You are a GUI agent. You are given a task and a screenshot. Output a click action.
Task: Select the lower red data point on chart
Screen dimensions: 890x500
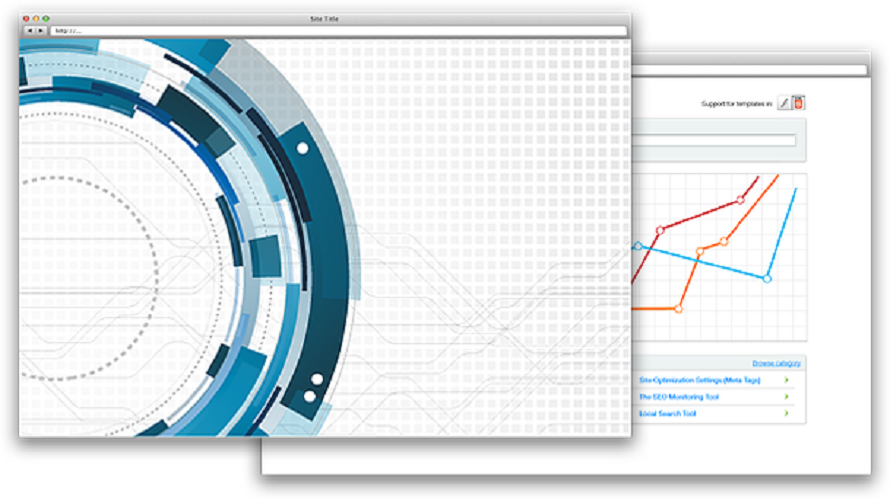(x=660, y=230)
